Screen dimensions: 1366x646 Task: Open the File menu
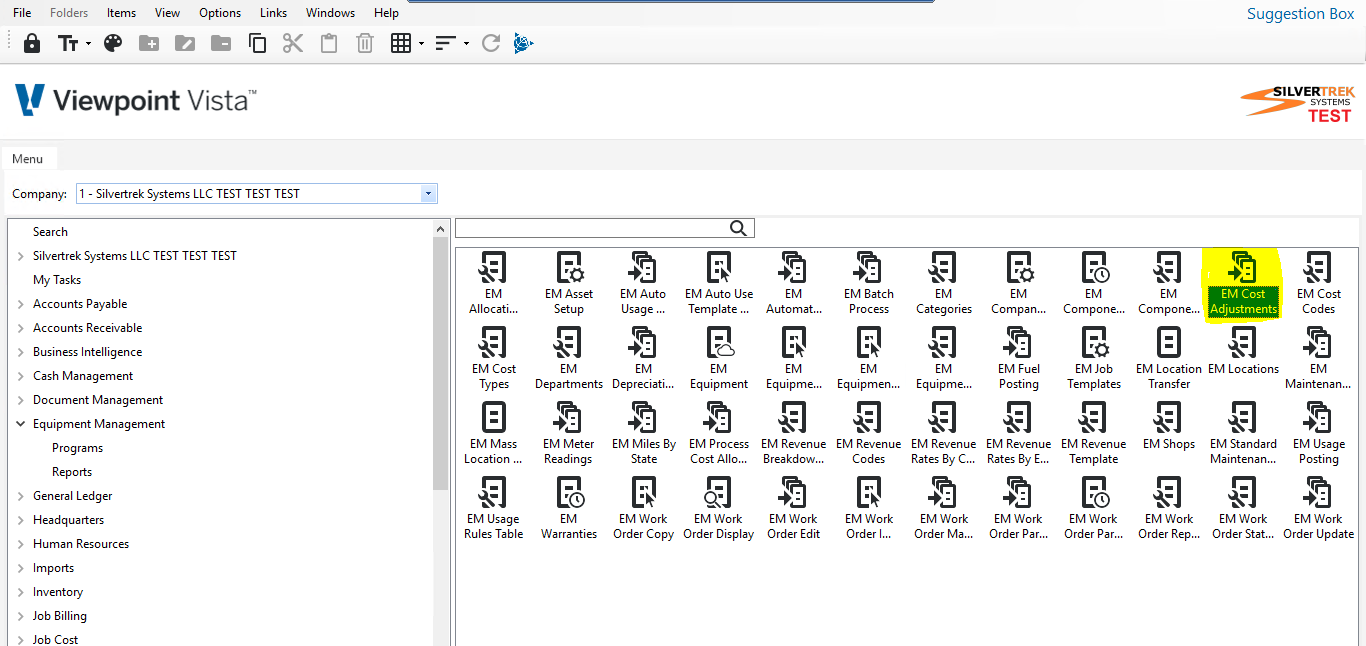point(22,13)
